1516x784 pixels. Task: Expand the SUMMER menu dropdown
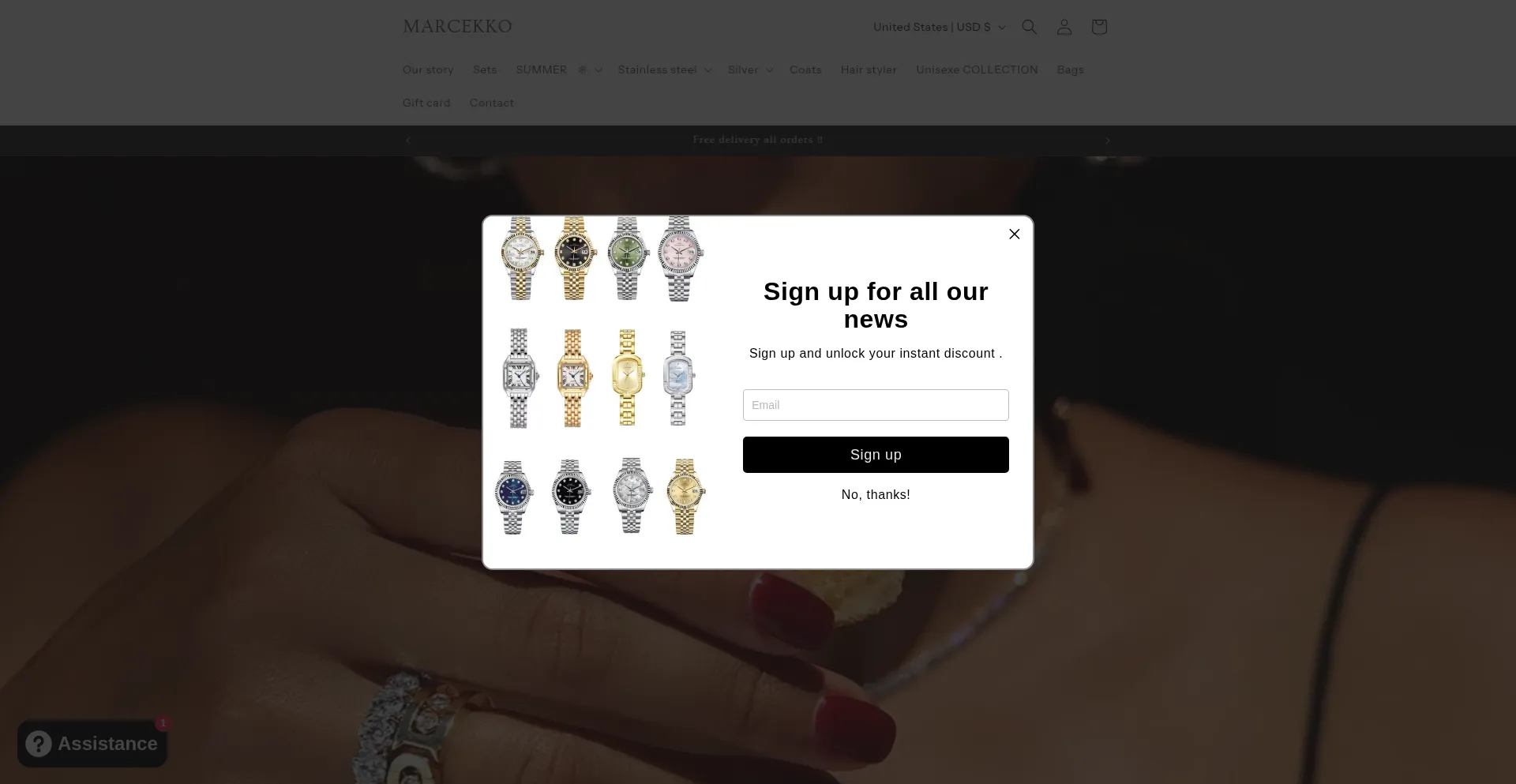pyautogui.click(x=558, y=69)
